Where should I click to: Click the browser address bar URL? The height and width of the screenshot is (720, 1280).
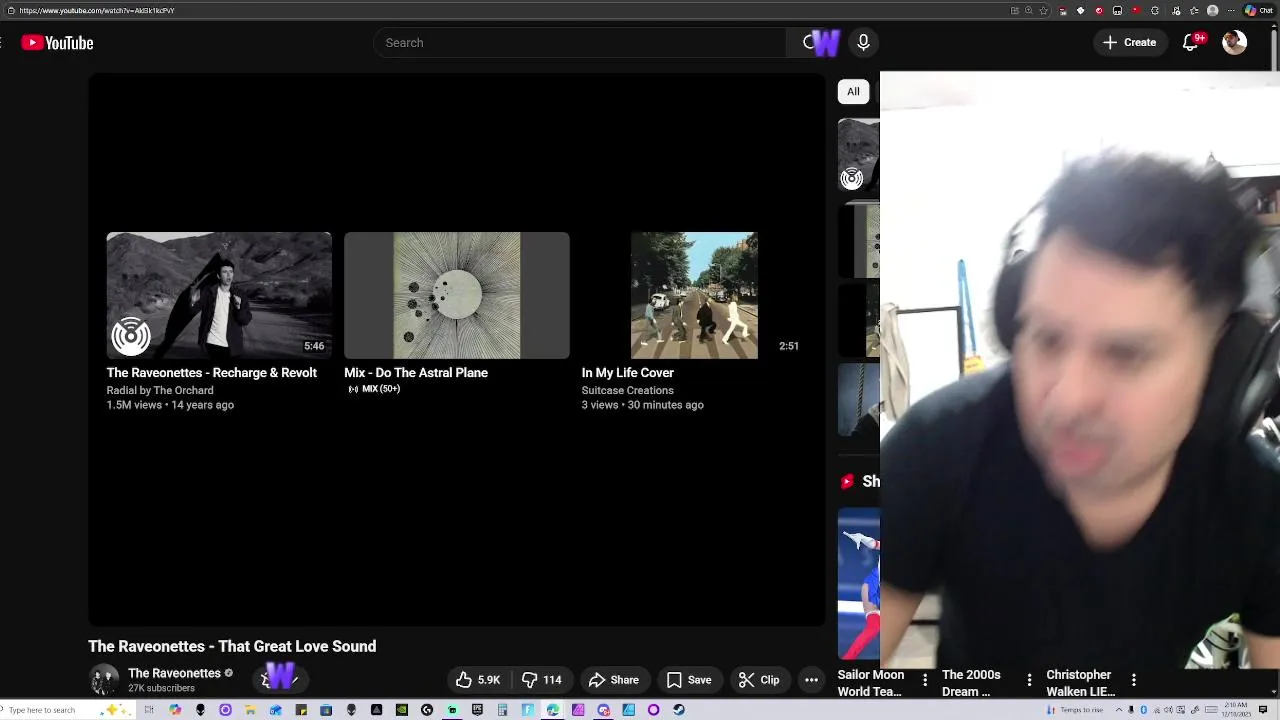[x=97, y=11]
